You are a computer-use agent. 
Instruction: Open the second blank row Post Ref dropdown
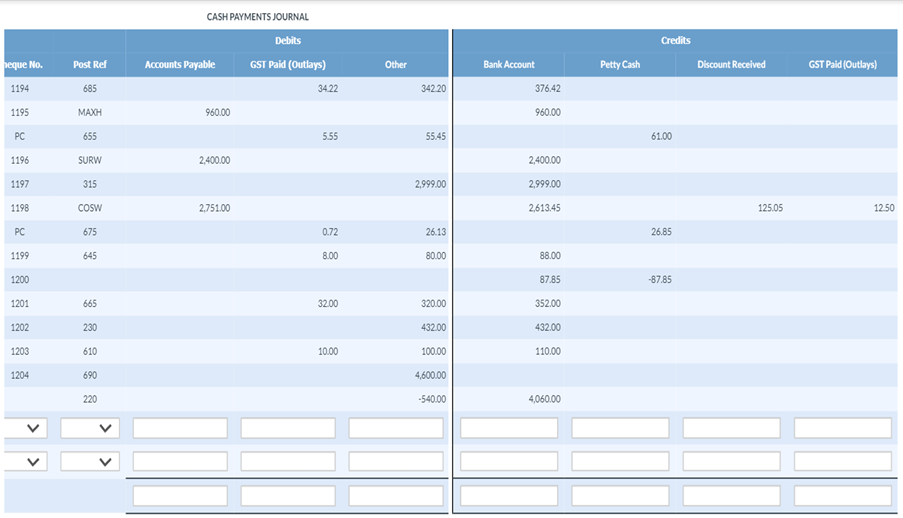(x=90, y=462)
